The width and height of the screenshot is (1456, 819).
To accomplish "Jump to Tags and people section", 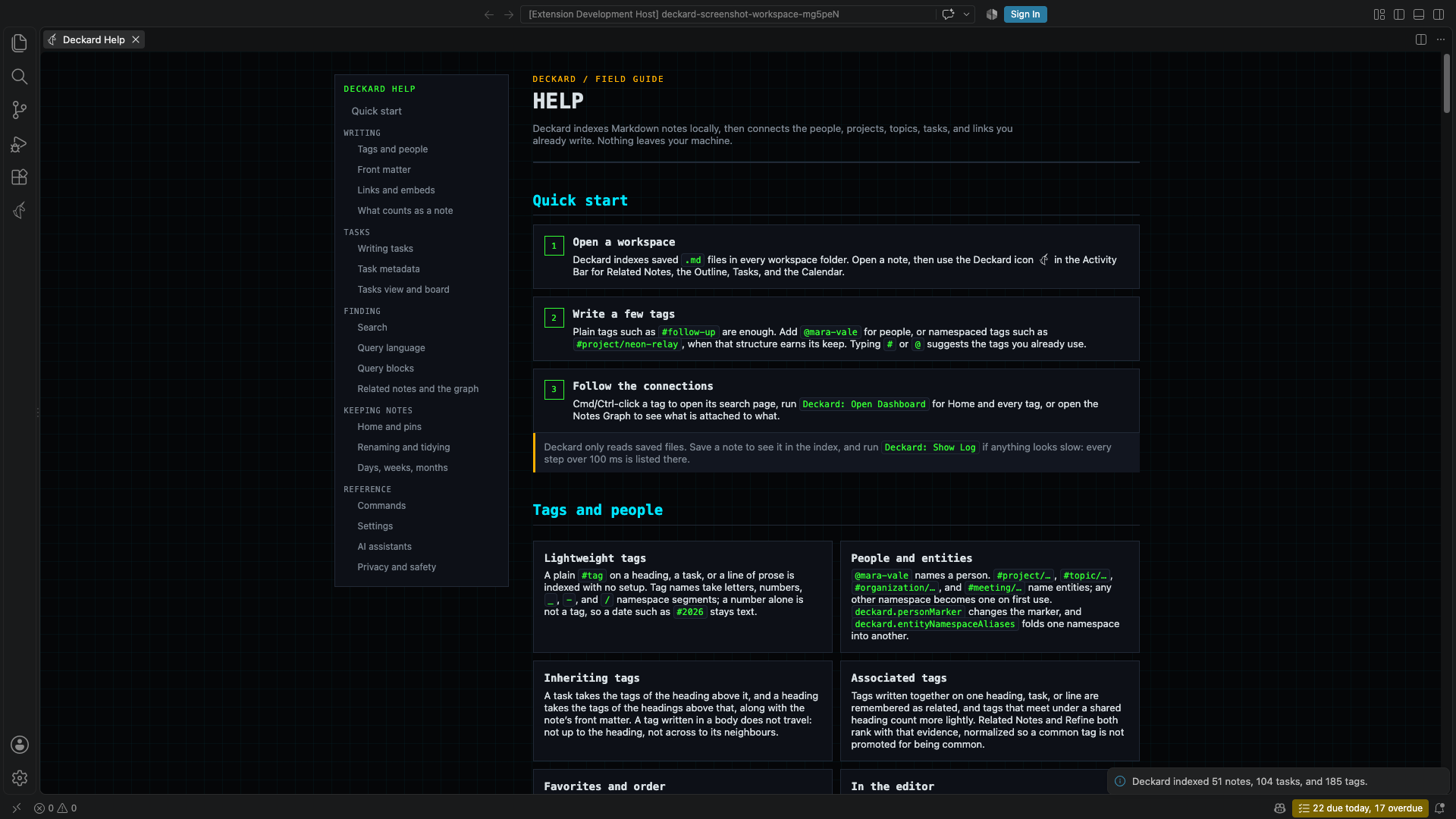I will 392,149.
